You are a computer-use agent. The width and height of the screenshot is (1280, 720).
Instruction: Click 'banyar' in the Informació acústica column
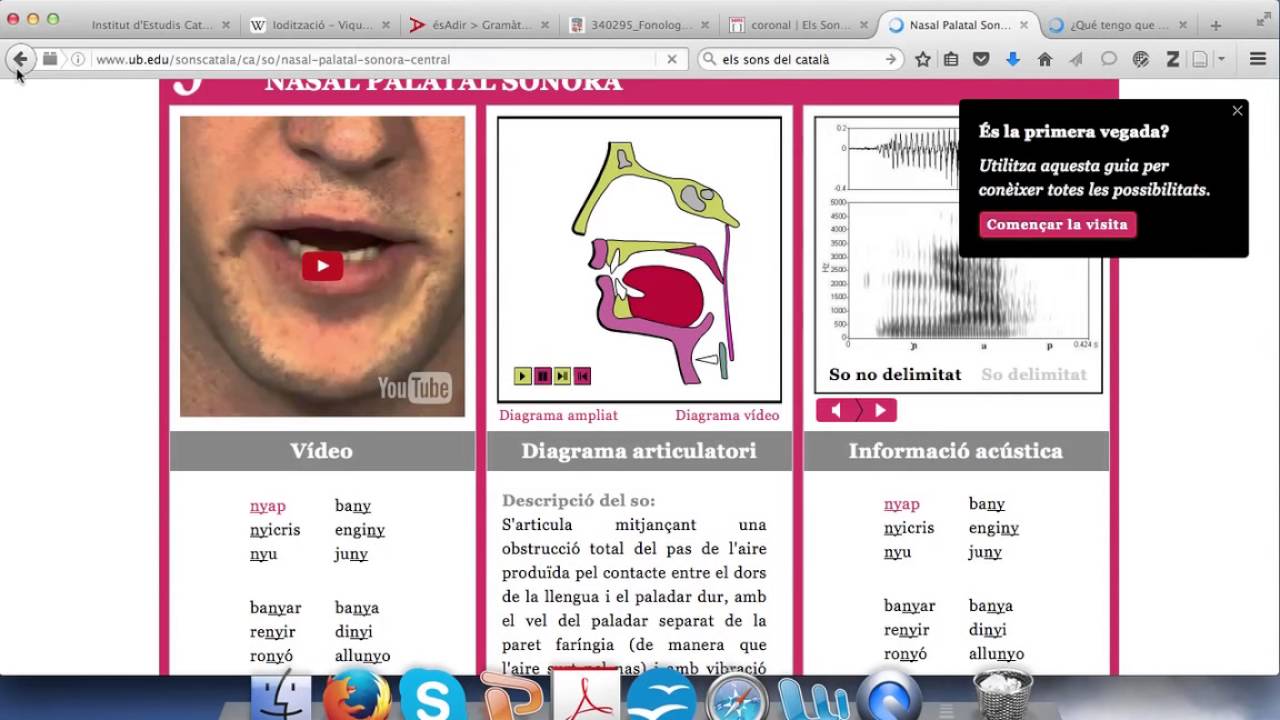910,605
